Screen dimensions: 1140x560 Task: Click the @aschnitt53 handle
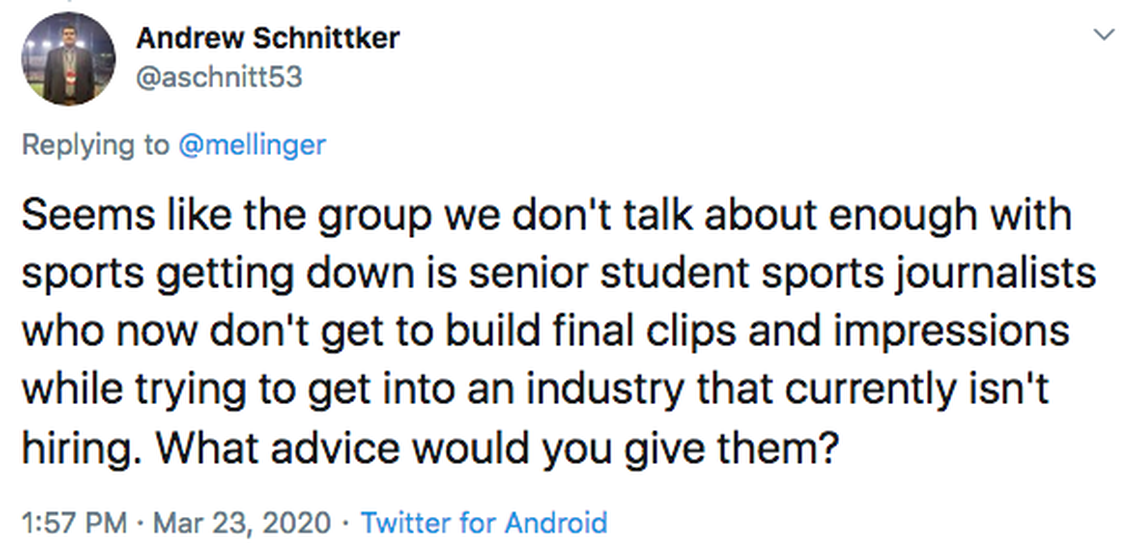(x=219, y=76)
